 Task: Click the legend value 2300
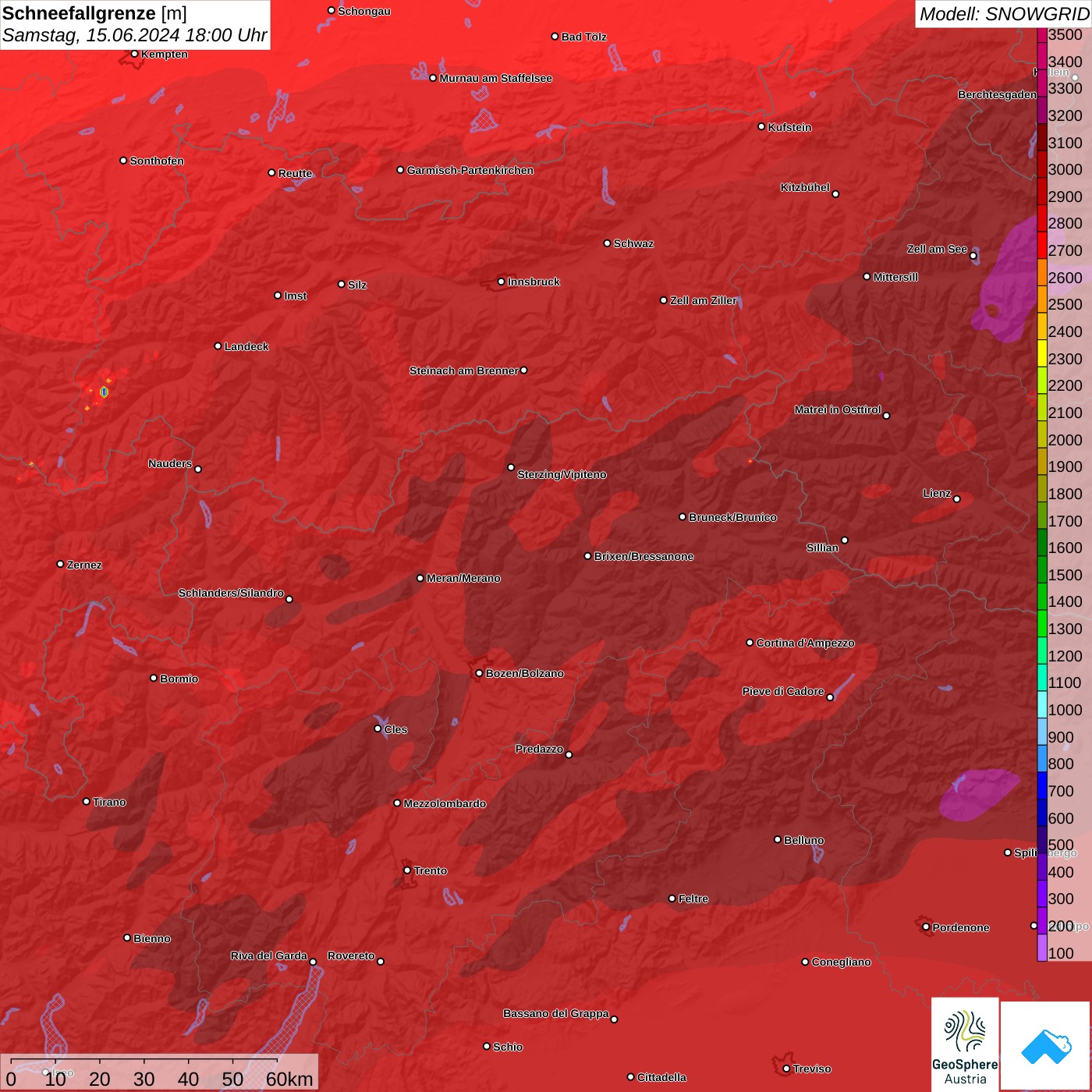[x=1065, y=359]
